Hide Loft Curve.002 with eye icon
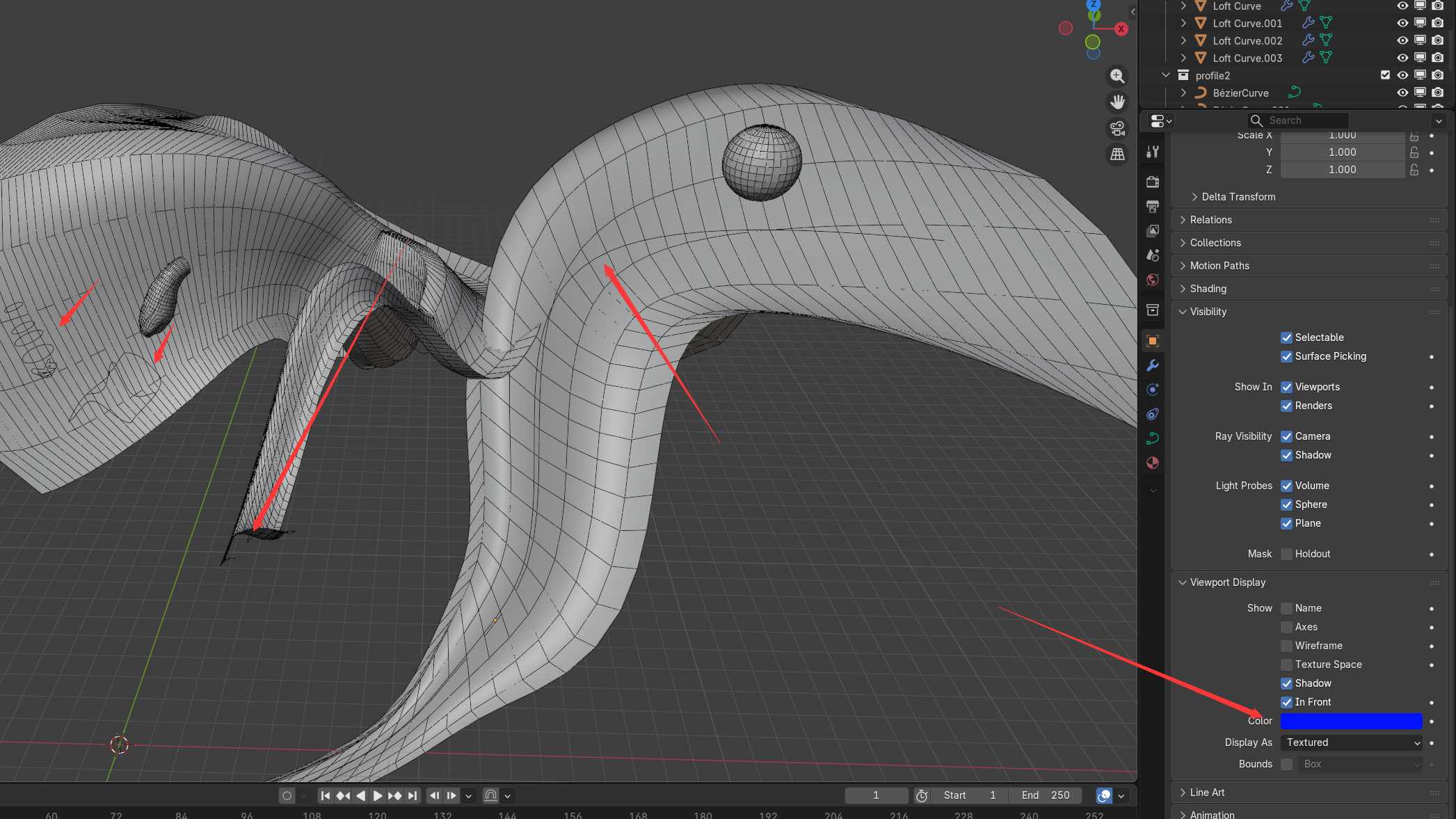The width and height of the screenshot is (1456, 819). (1402, 40)
